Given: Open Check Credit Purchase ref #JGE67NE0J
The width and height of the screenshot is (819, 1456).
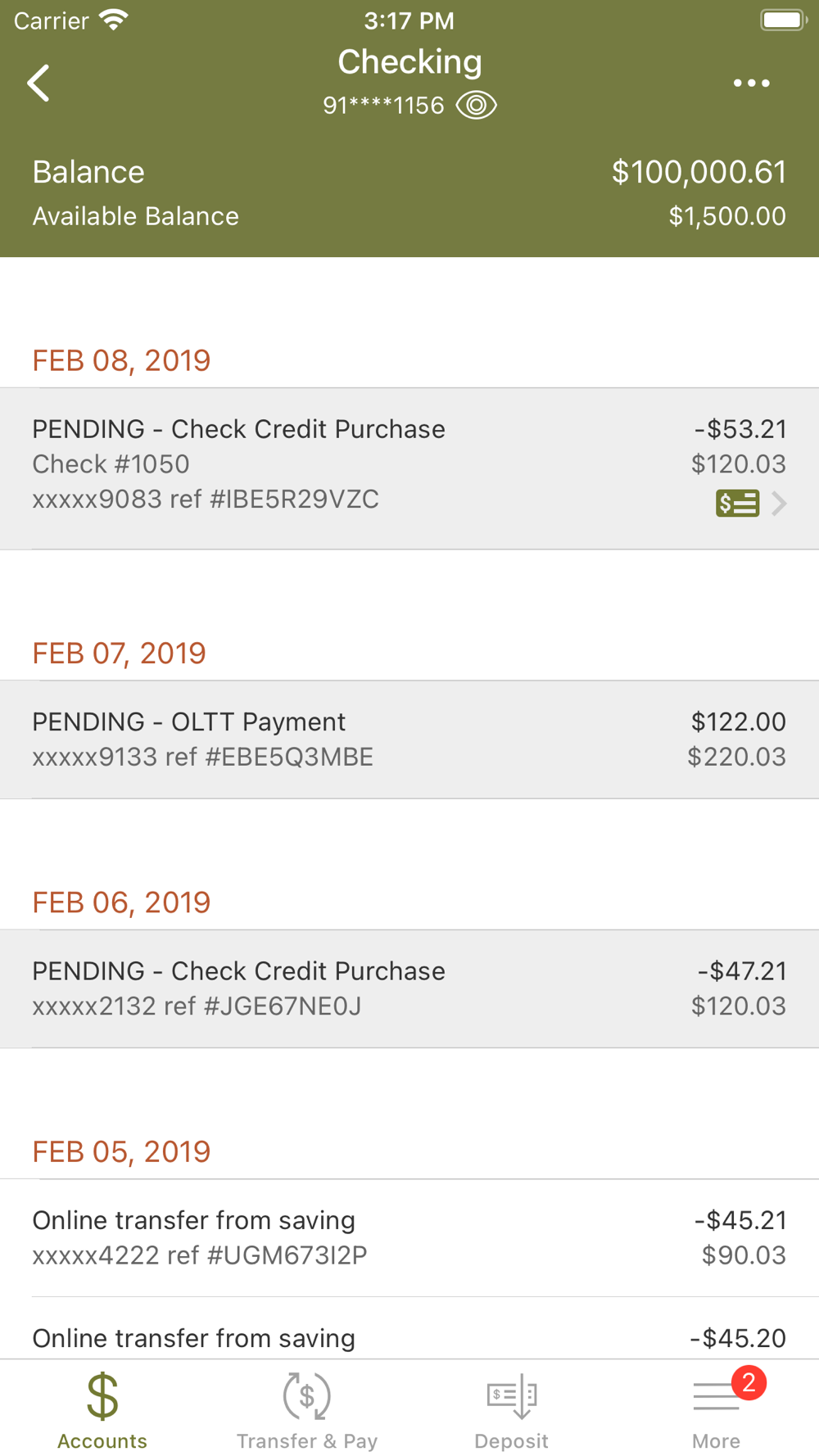Looking at the screenshot, I should [x=409, y=988].
